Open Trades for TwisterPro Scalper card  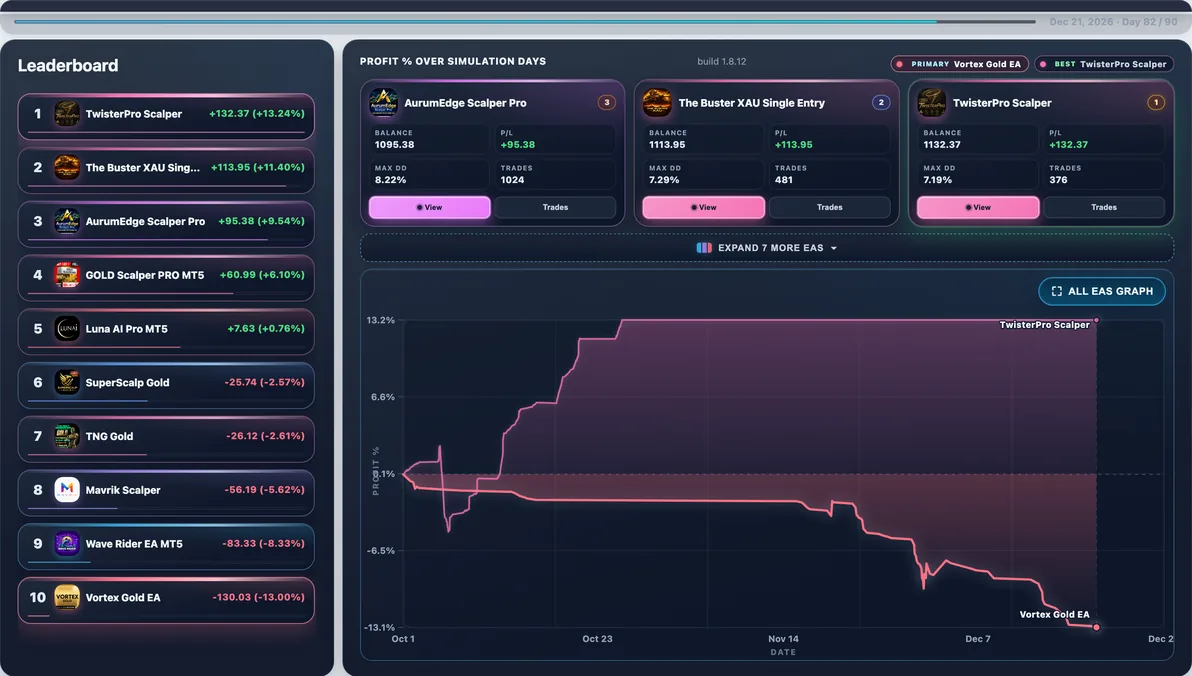coord(1104,208)
